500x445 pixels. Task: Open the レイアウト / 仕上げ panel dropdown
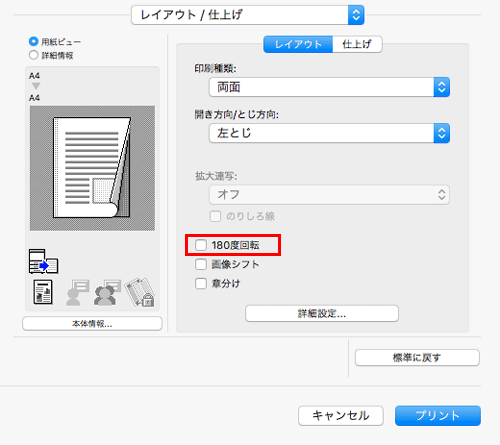248,15
